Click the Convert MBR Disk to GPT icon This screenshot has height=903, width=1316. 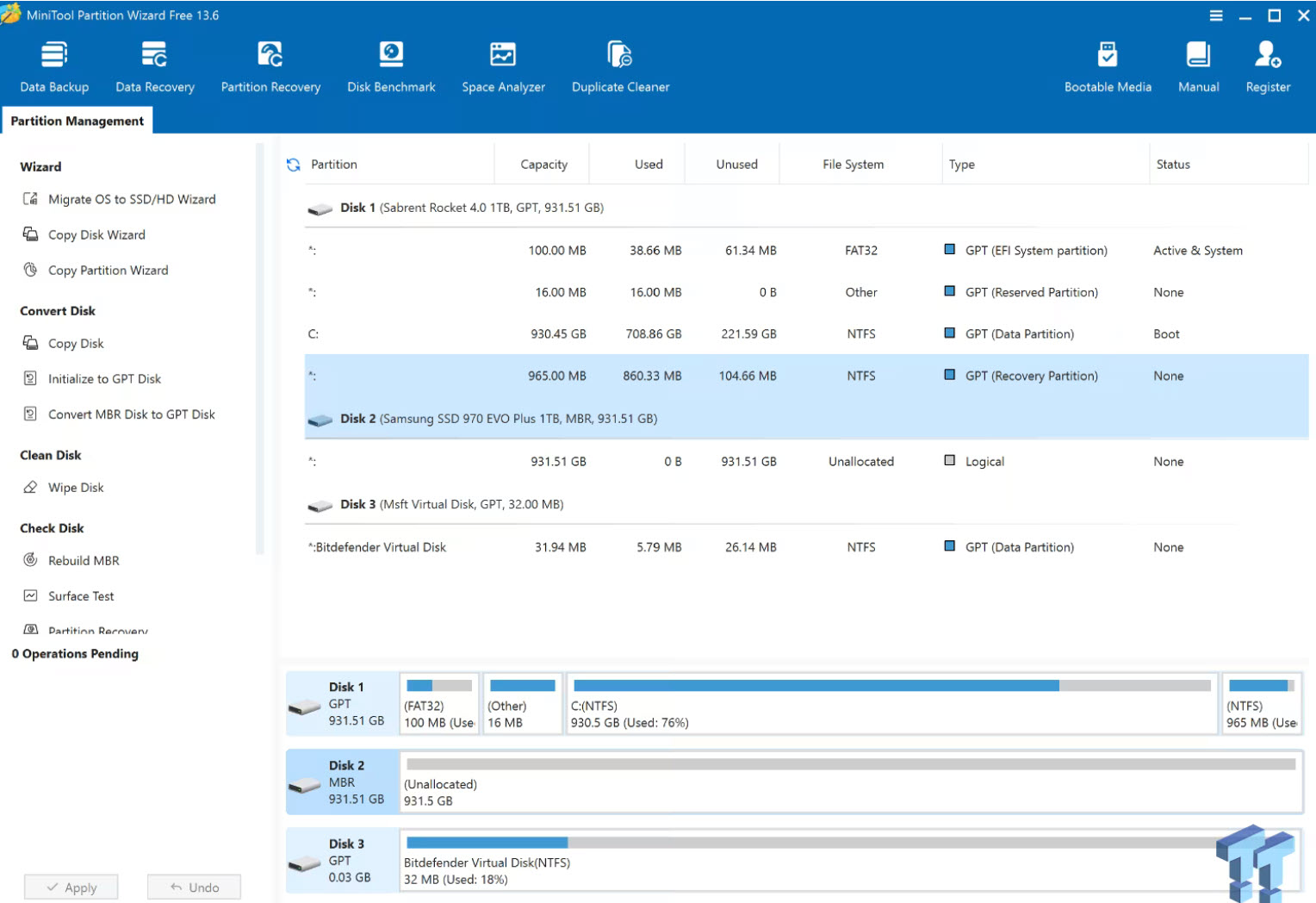(30, 414)
